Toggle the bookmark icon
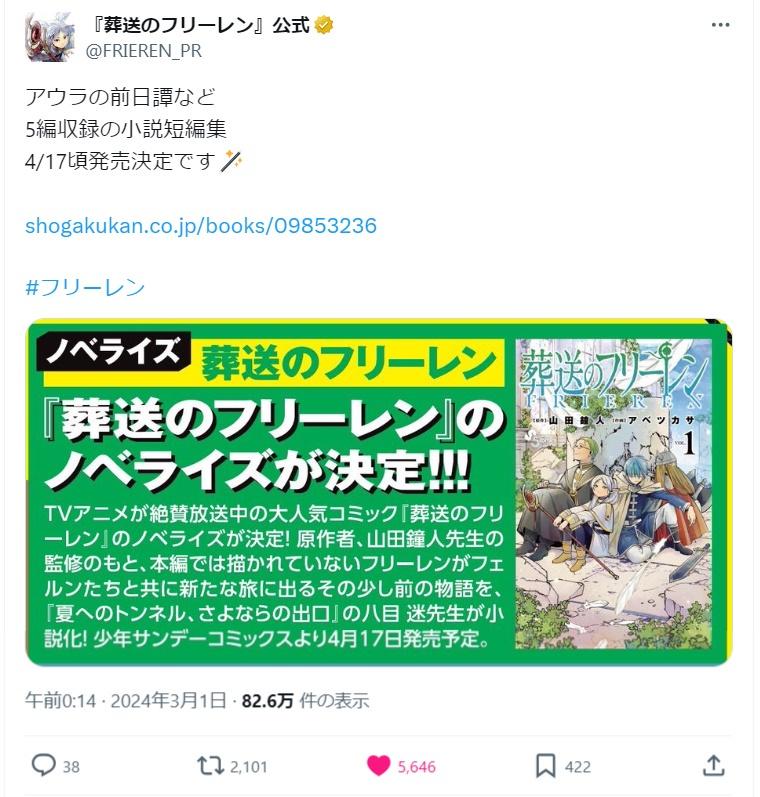Screen dimensions: 760x797 545,765
